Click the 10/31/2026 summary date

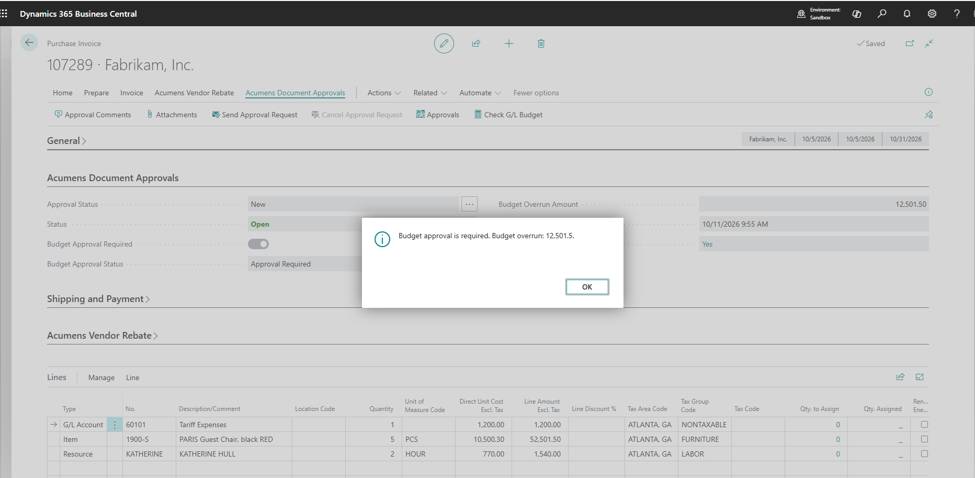pyautogui.click(x=905, y=139)
